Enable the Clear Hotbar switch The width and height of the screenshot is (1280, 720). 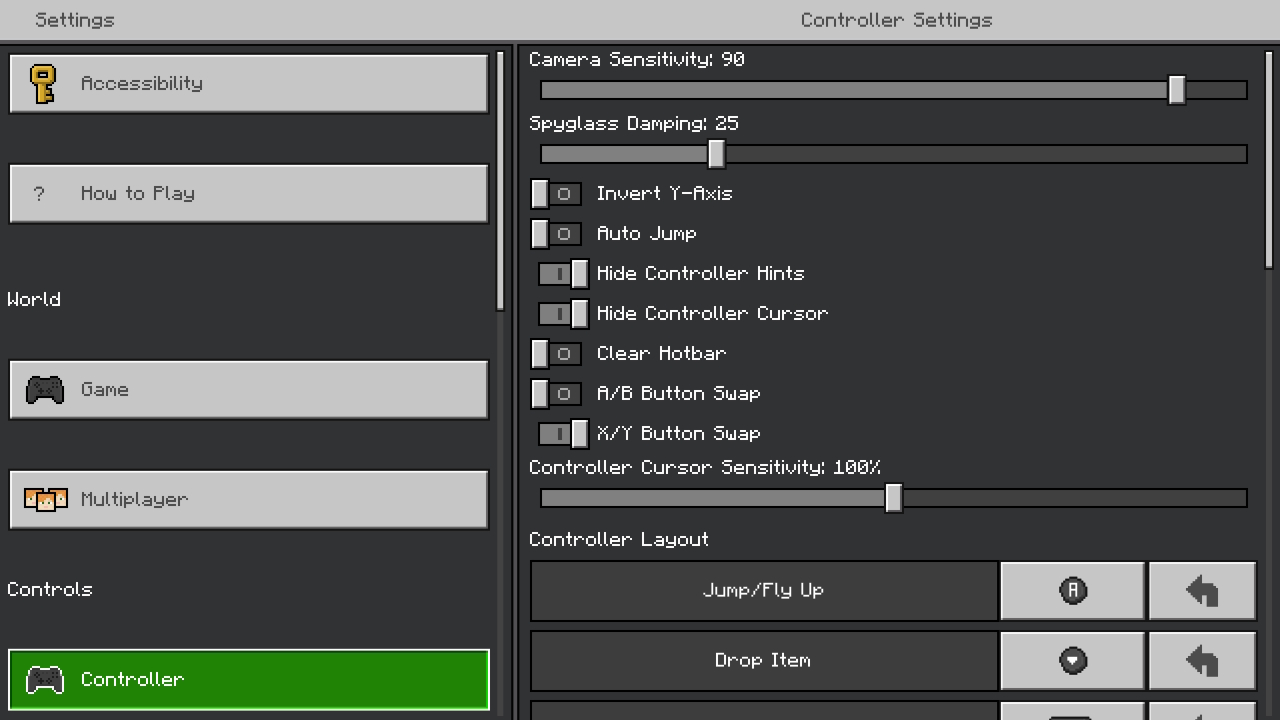[556, 354]
